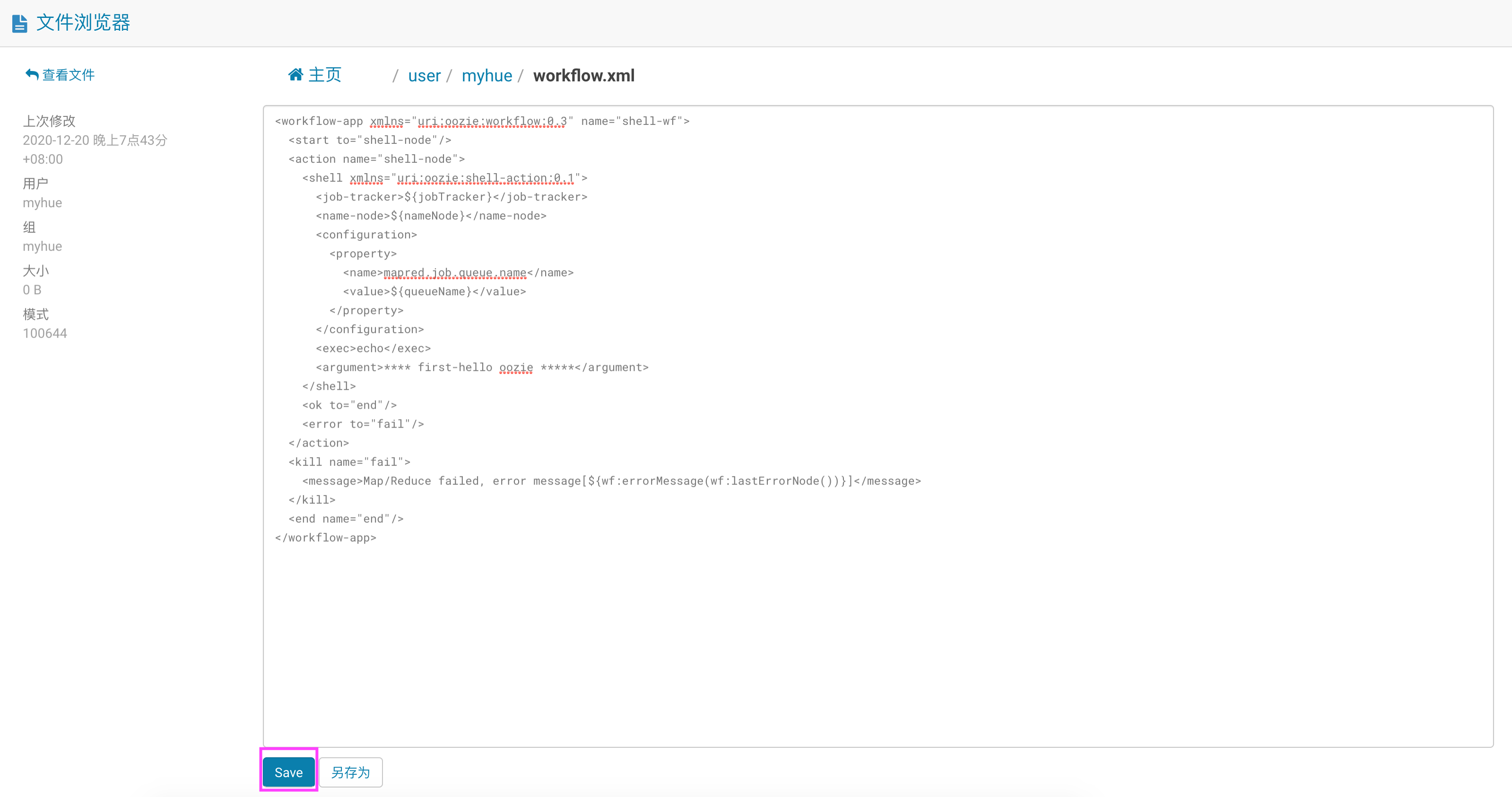Click the message Map/Reduce failed line
The width and height of the screenshot is (1512, 797).
(611, 481)
